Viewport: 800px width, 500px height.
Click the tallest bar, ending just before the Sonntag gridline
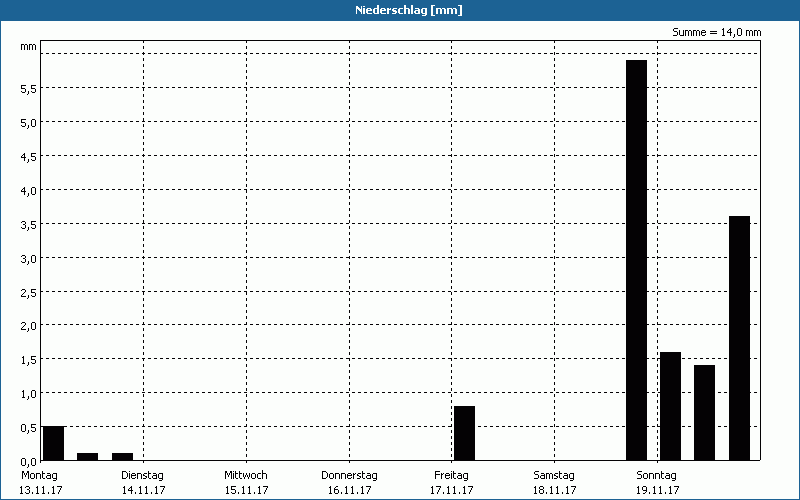click(x=636, y=260)
